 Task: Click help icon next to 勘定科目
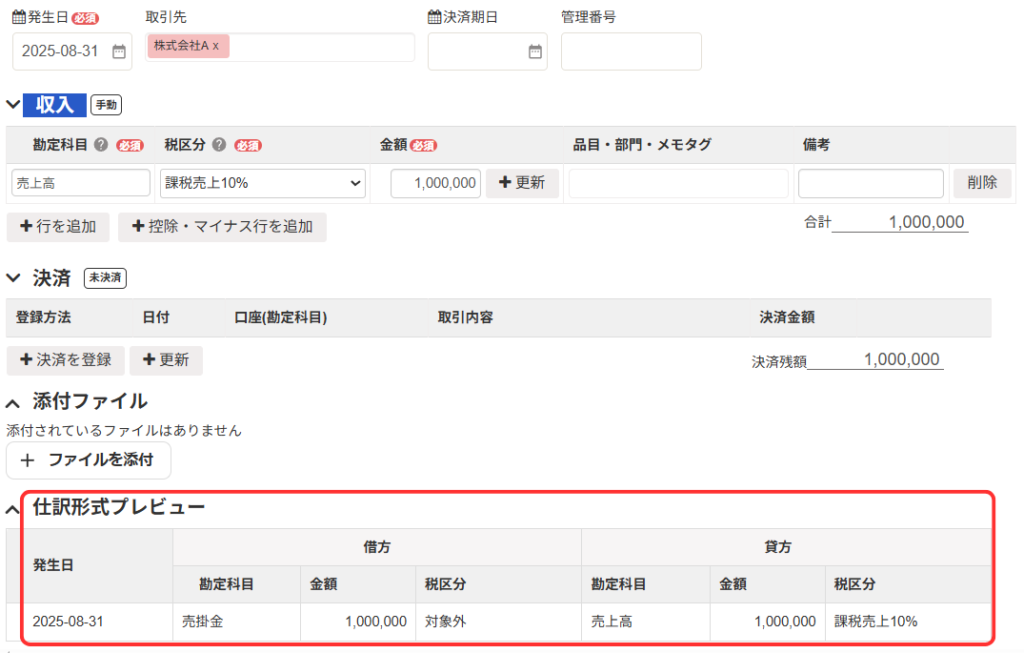click(x=101, y=145)
